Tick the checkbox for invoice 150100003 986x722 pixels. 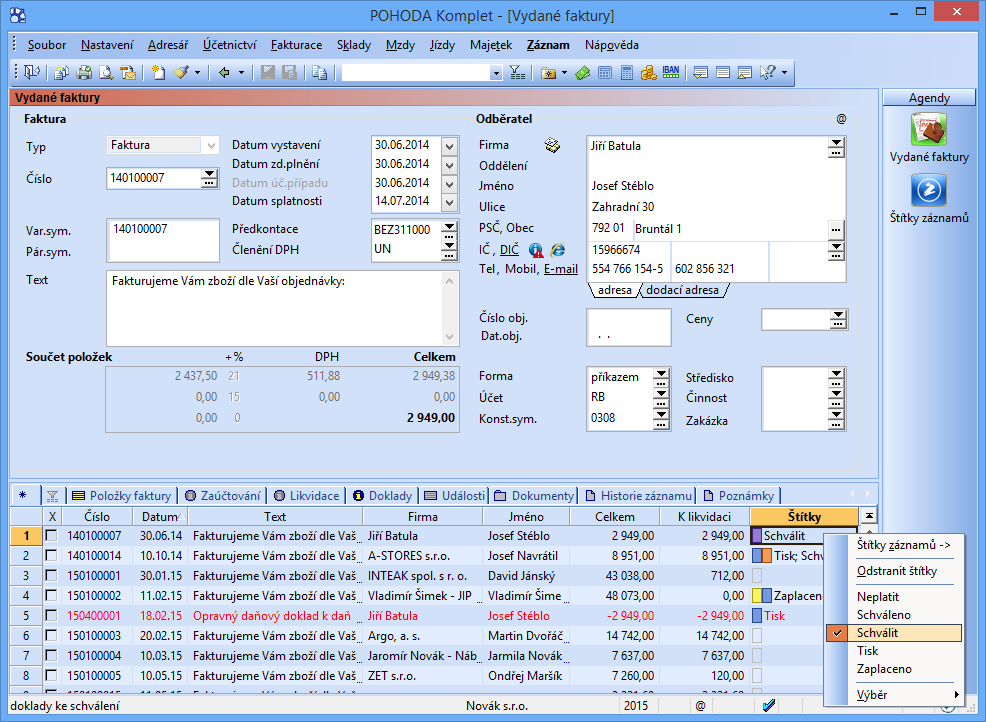[x=52, y=636]
